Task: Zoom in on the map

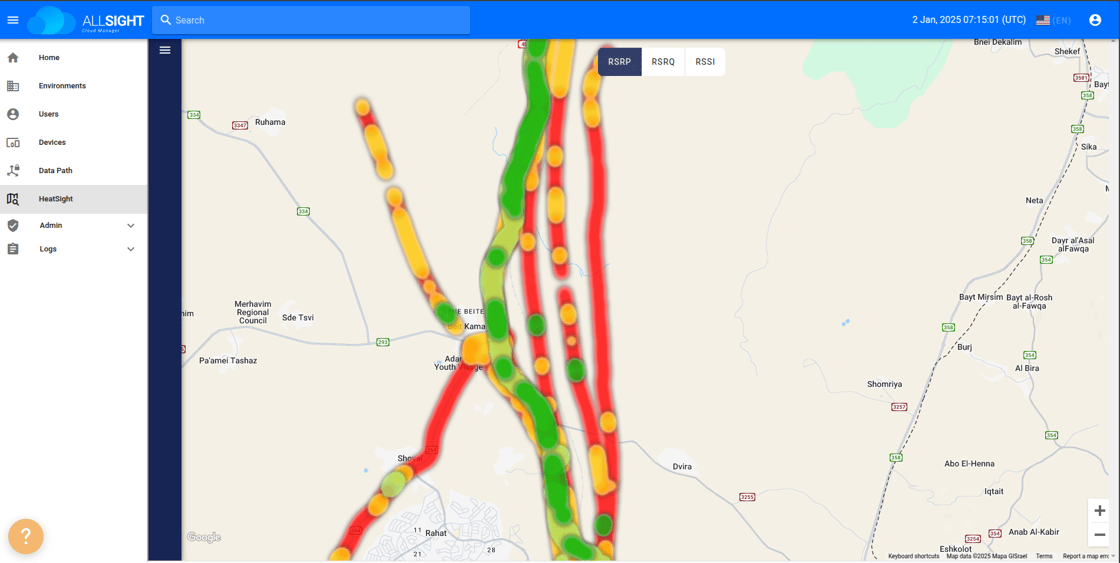Action: pyautogui.click(x=1099, y=511)
